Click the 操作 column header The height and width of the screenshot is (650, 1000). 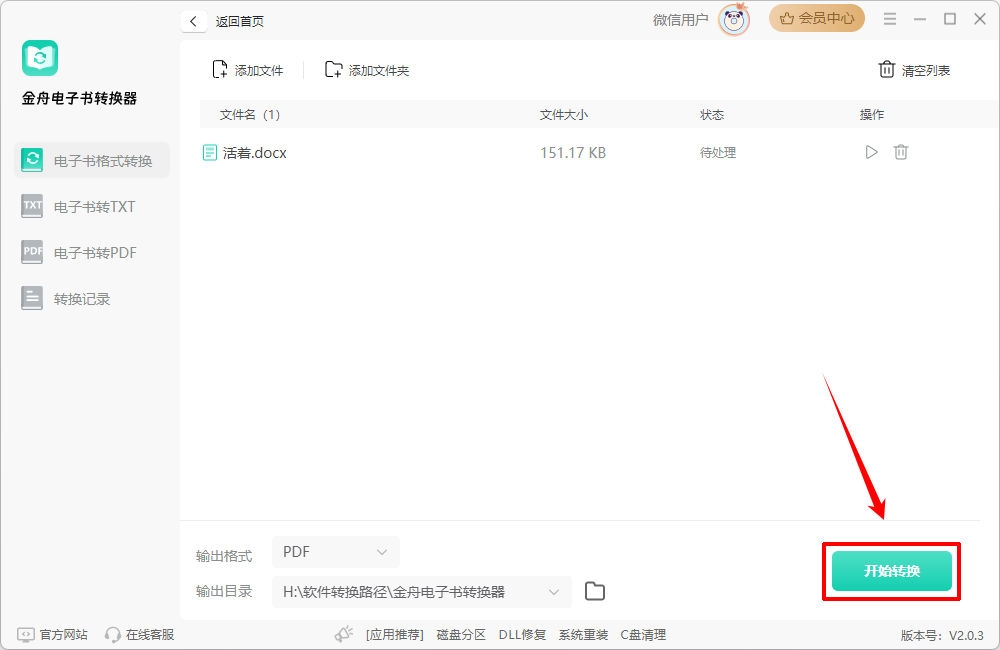click(x=872, y=115)
